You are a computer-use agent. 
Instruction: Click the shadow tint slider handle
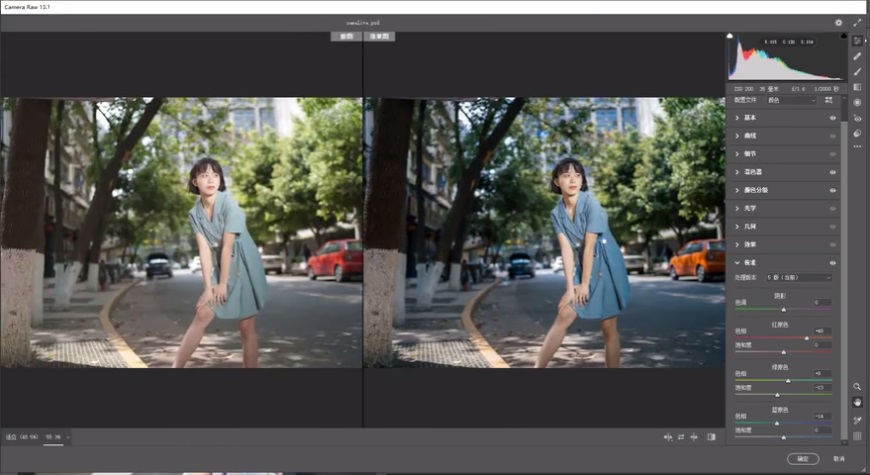(x=783, y=310)
